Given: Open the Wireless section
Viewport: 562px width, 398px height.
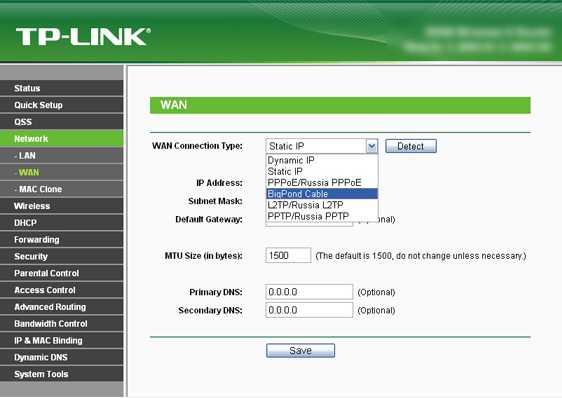Looking at the screenshot, I should tap(61, 206).
